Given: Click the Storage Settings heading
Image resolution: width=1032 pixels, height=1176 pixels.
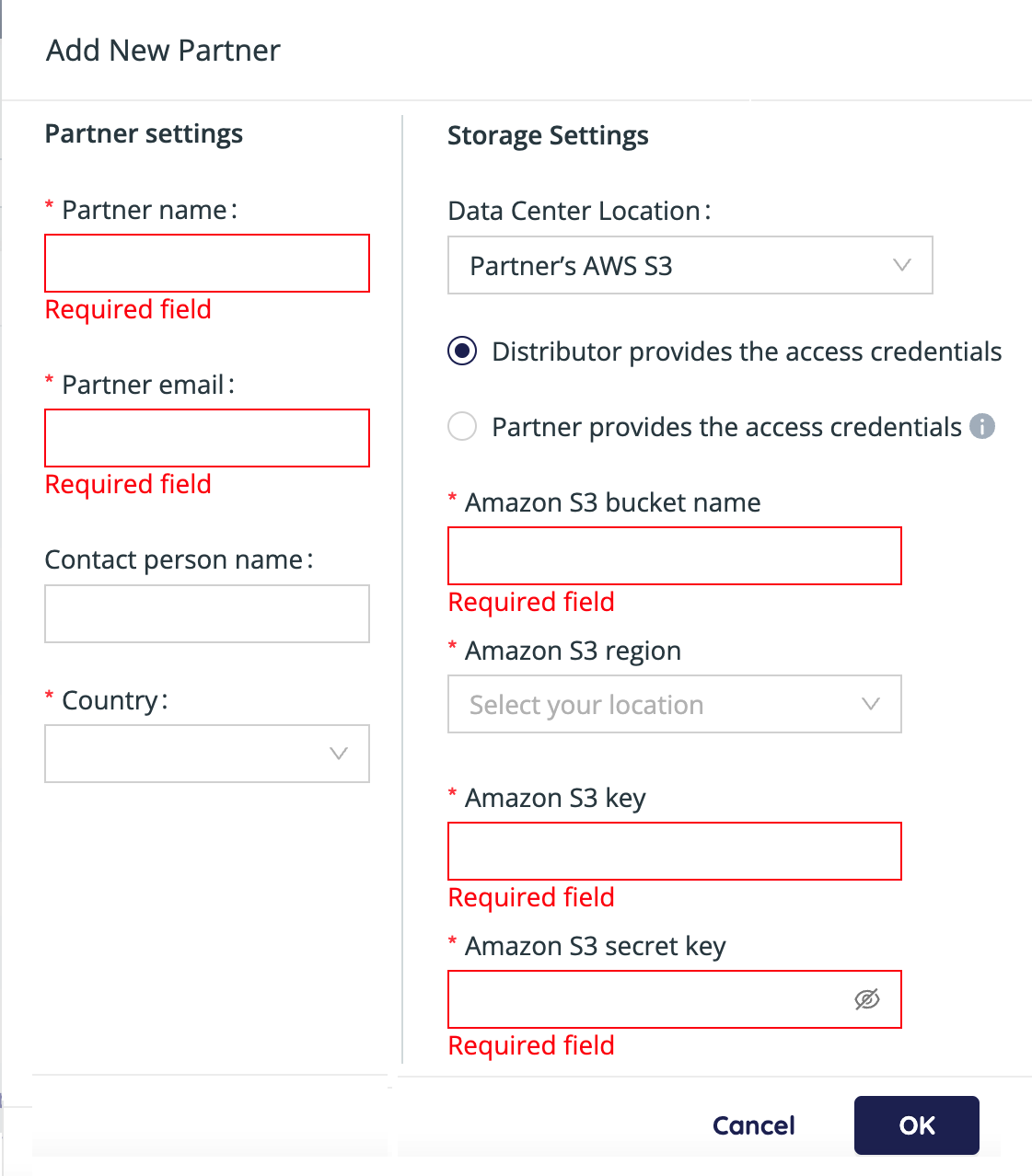Looking at the screenshot, I should pos(548,136).
